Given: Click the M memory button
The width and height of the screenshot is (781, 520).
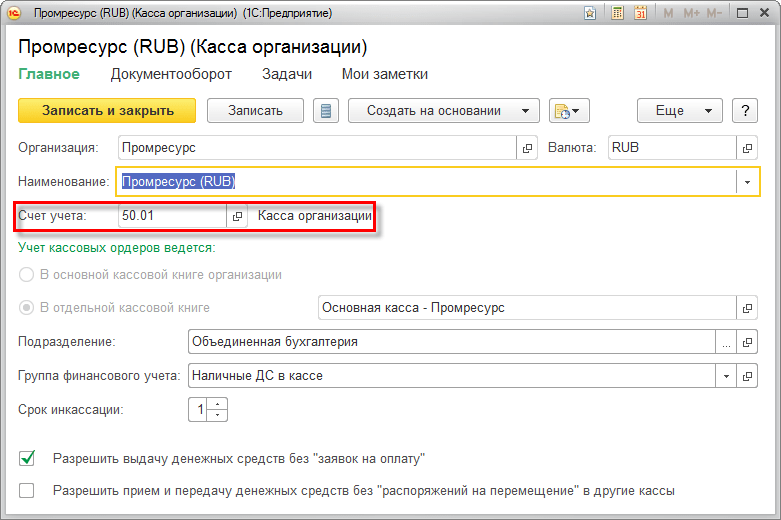Looking at the screenshot, I should (x=668, y=13).
